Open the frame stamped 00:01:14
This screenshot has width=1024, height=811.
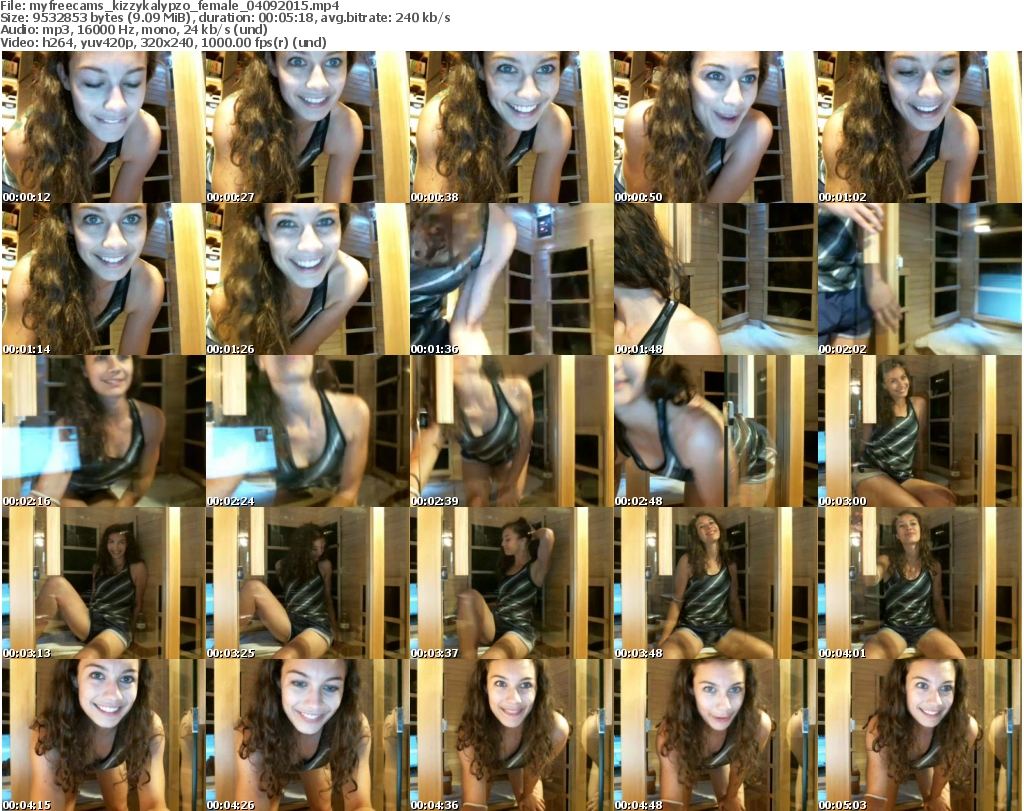pos(103,279)
